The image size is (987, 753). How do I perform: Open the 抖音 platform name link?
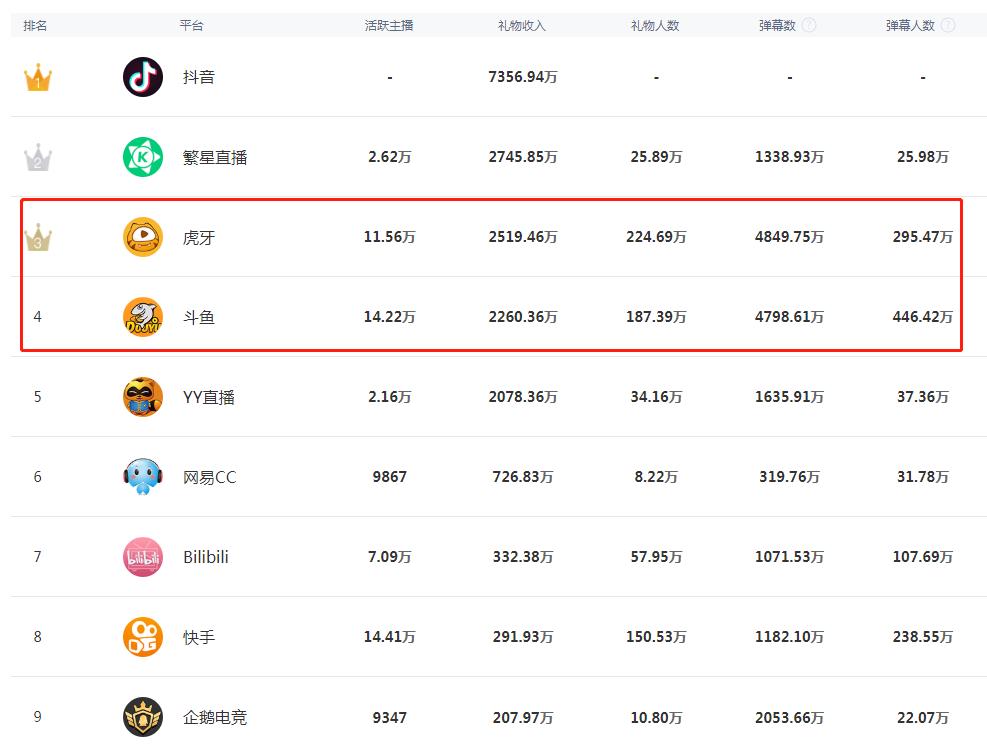pos(199,77)
